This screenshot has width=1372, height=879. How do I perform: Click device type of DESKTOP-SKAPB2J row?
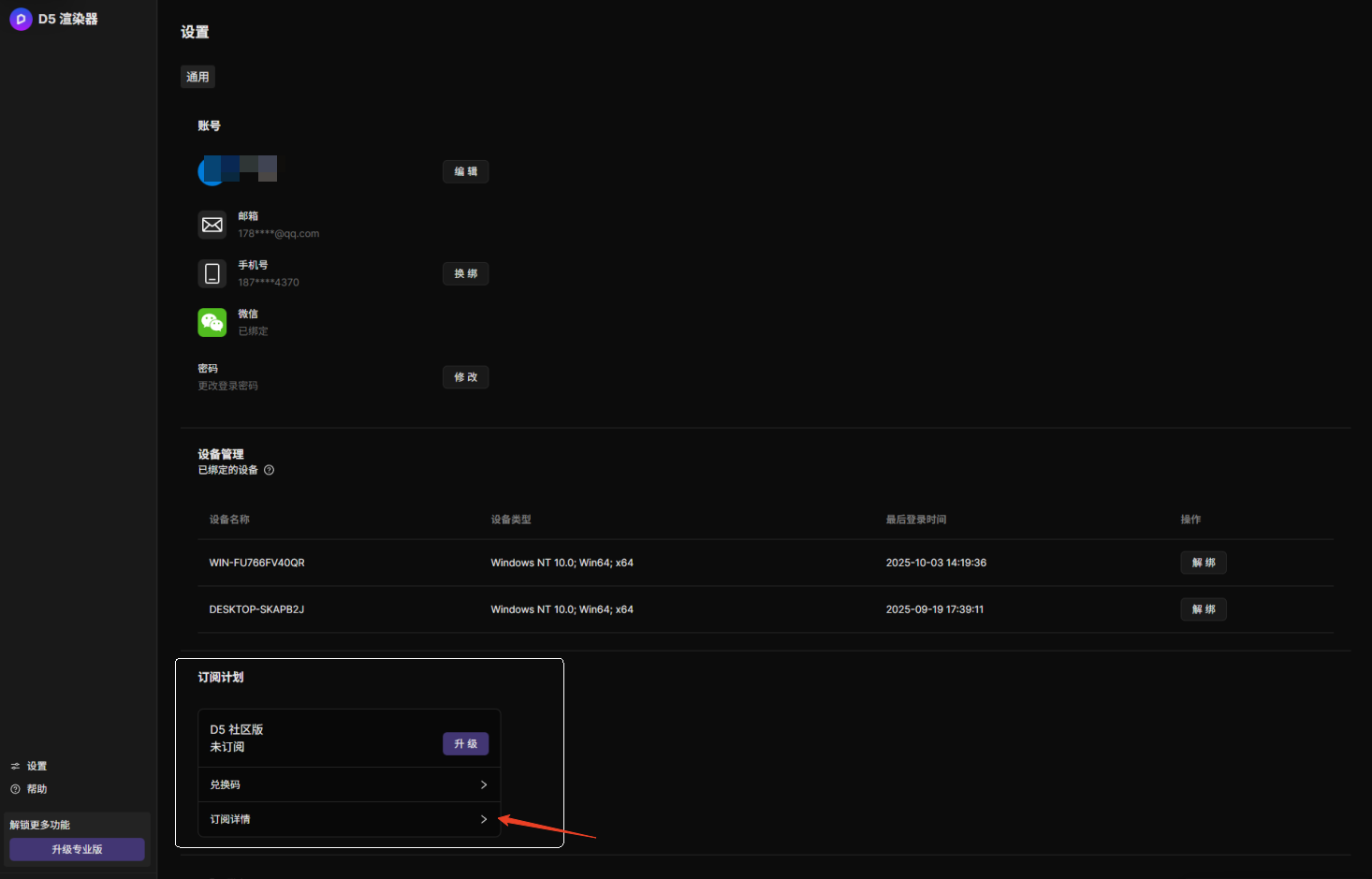tap(562, 609)
